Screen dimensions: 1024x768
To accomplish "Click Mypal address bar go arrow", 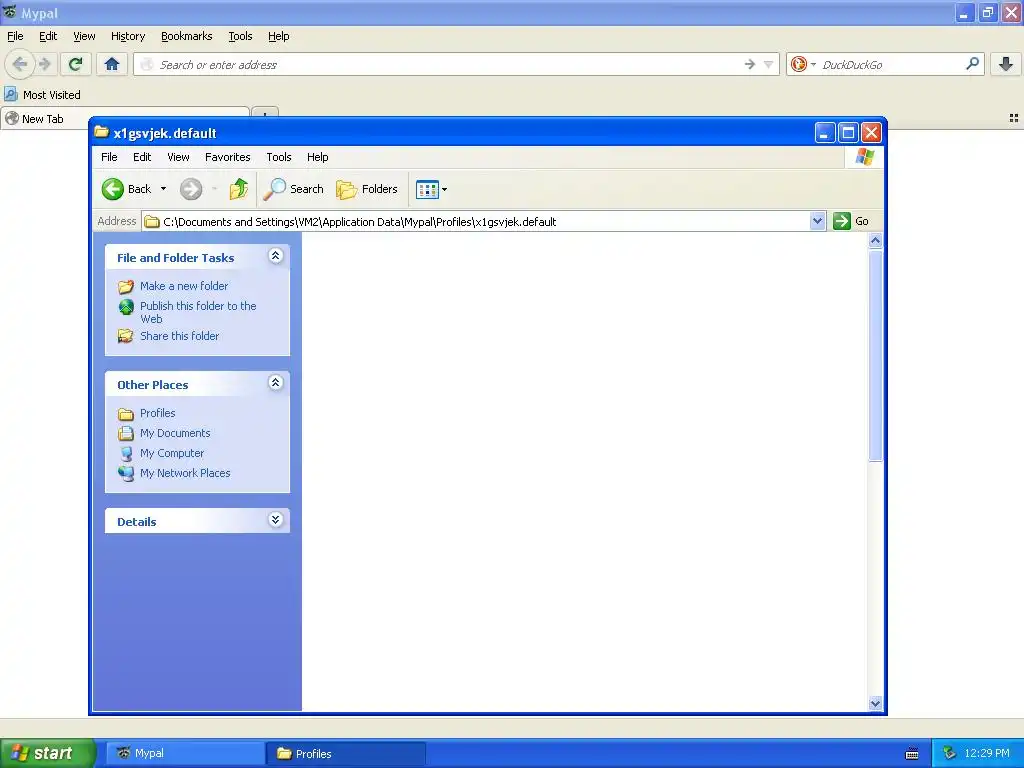I will click(750, 65).
